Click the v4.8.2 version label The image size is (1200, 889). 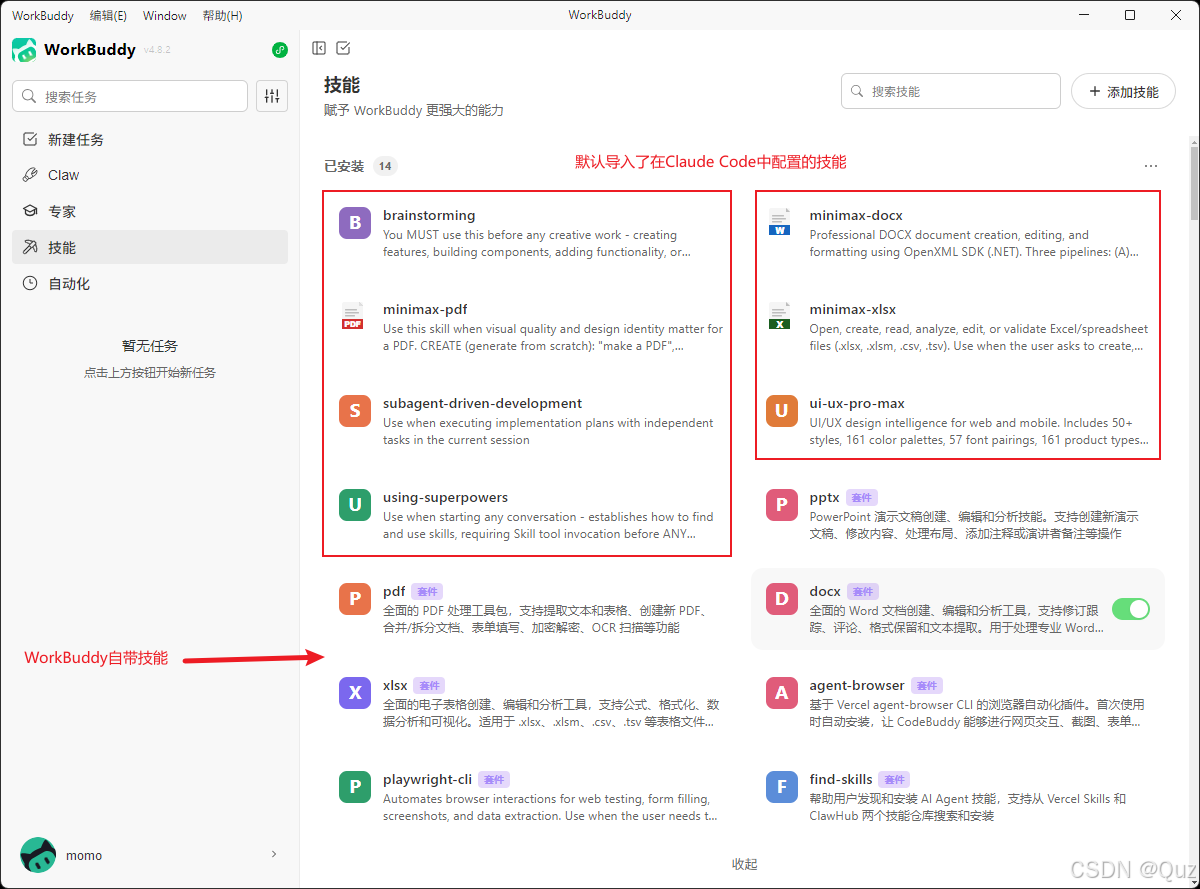coord(157,50)
